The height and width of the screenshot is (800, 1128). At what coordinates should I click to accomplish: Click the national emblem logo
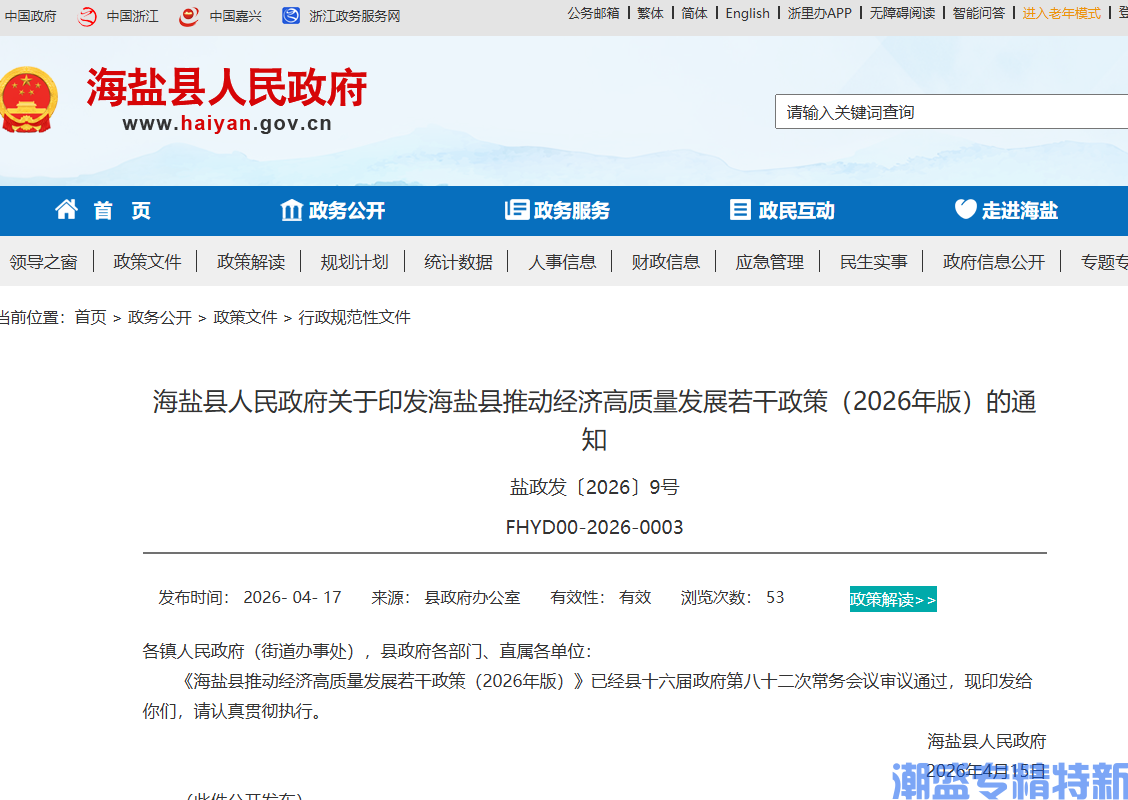pyautogui.click(x=28, y=97)
